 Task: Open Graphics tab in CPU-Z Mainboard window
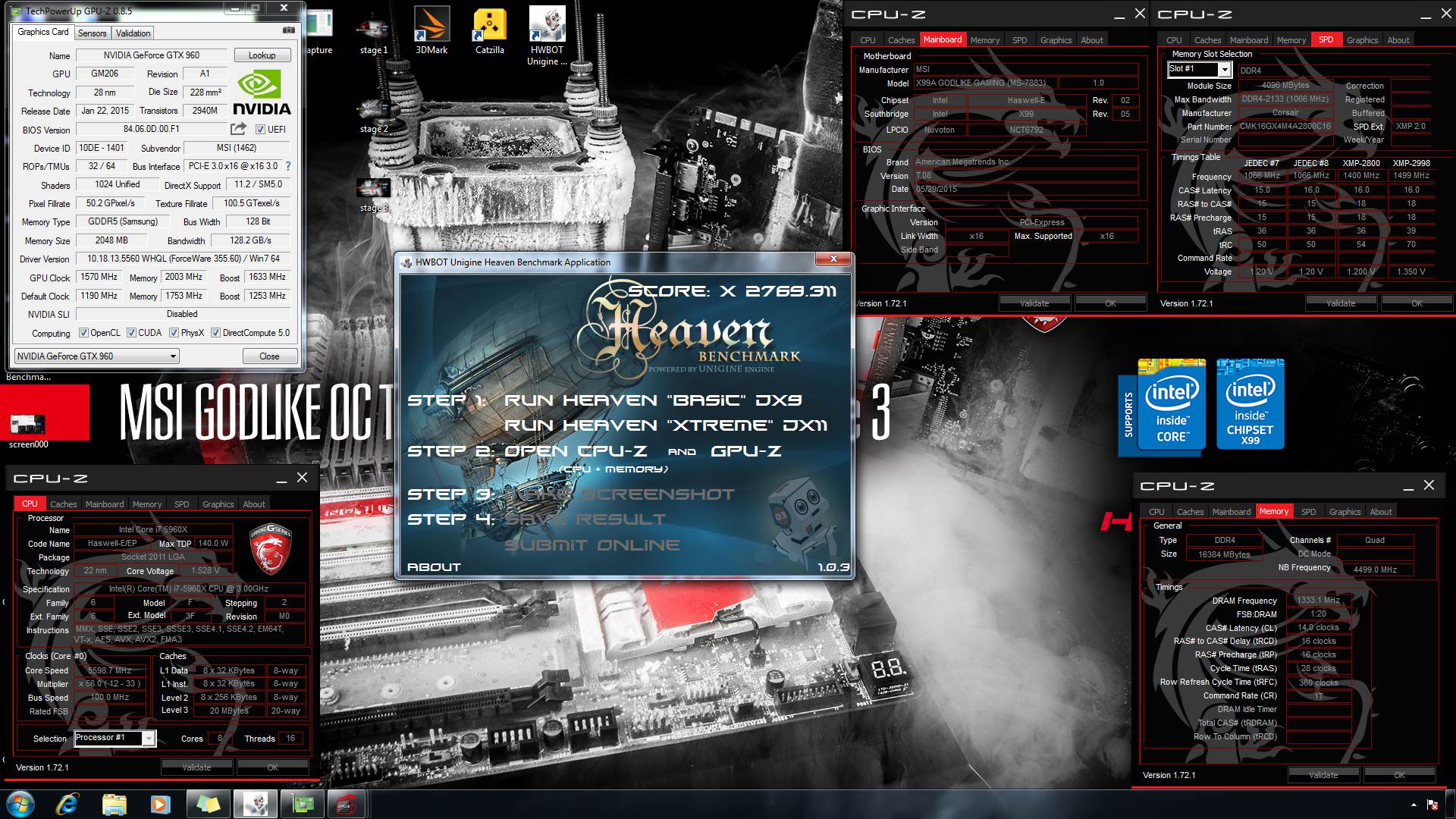[1056, 40]
